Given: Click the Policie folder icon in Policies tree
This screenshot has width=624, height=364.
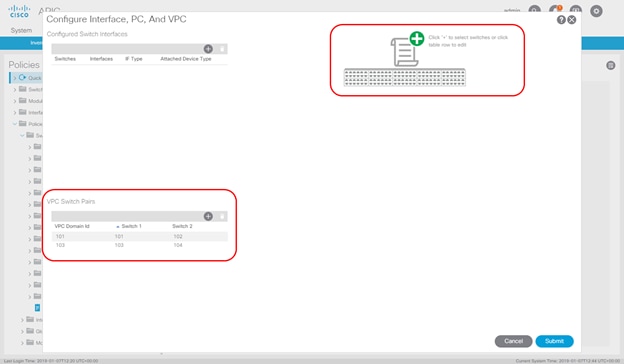Looking at the screenshot, I should 23,124.
